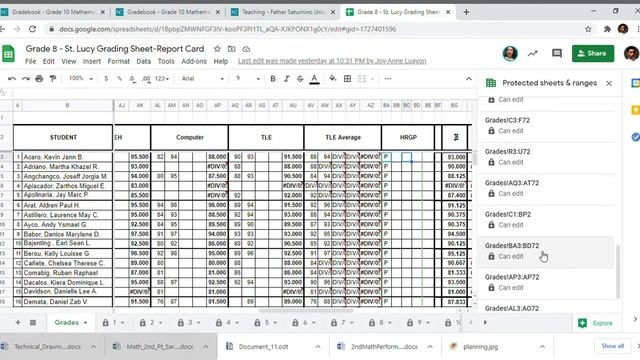Image resolution: width=640 pixels, height=360 pixels.
Task: Format as currency with dollar icon
Action: pyautogui.click(x=106, y=78)
